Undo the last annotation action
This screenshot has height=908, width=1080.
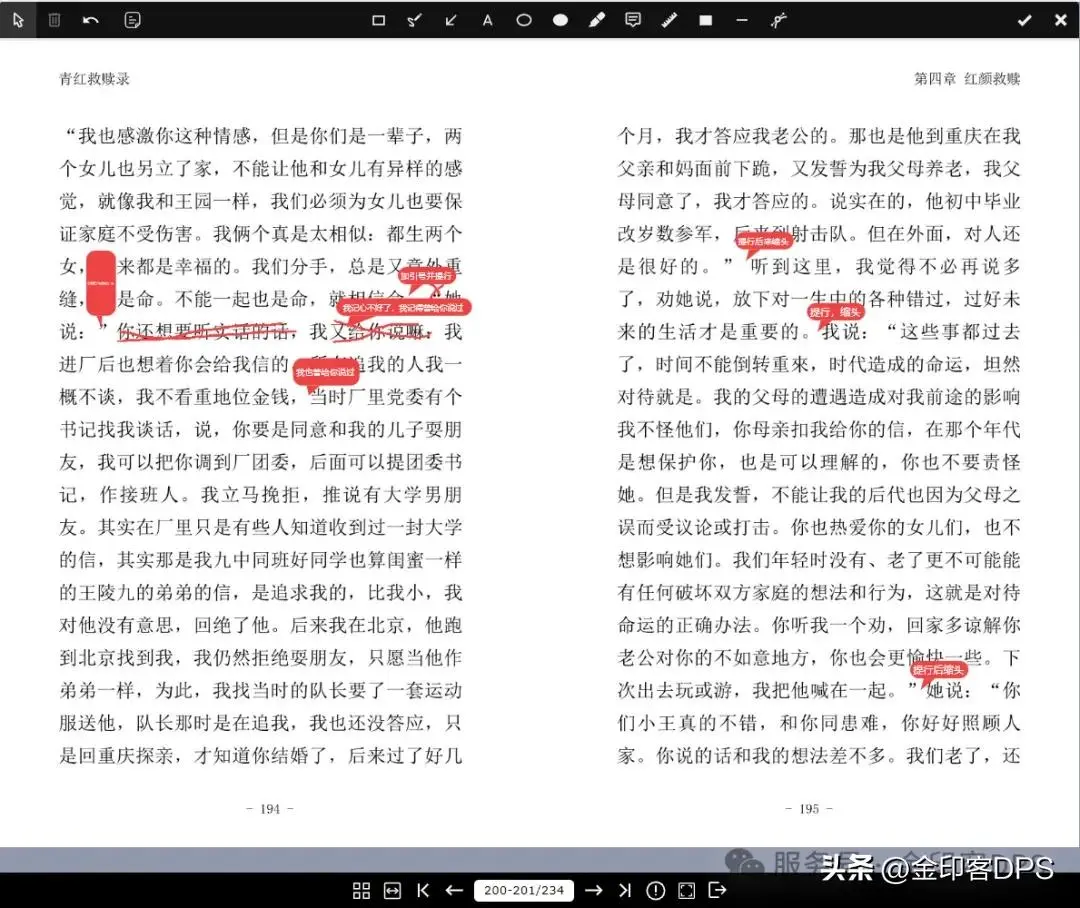pos(90,20)
